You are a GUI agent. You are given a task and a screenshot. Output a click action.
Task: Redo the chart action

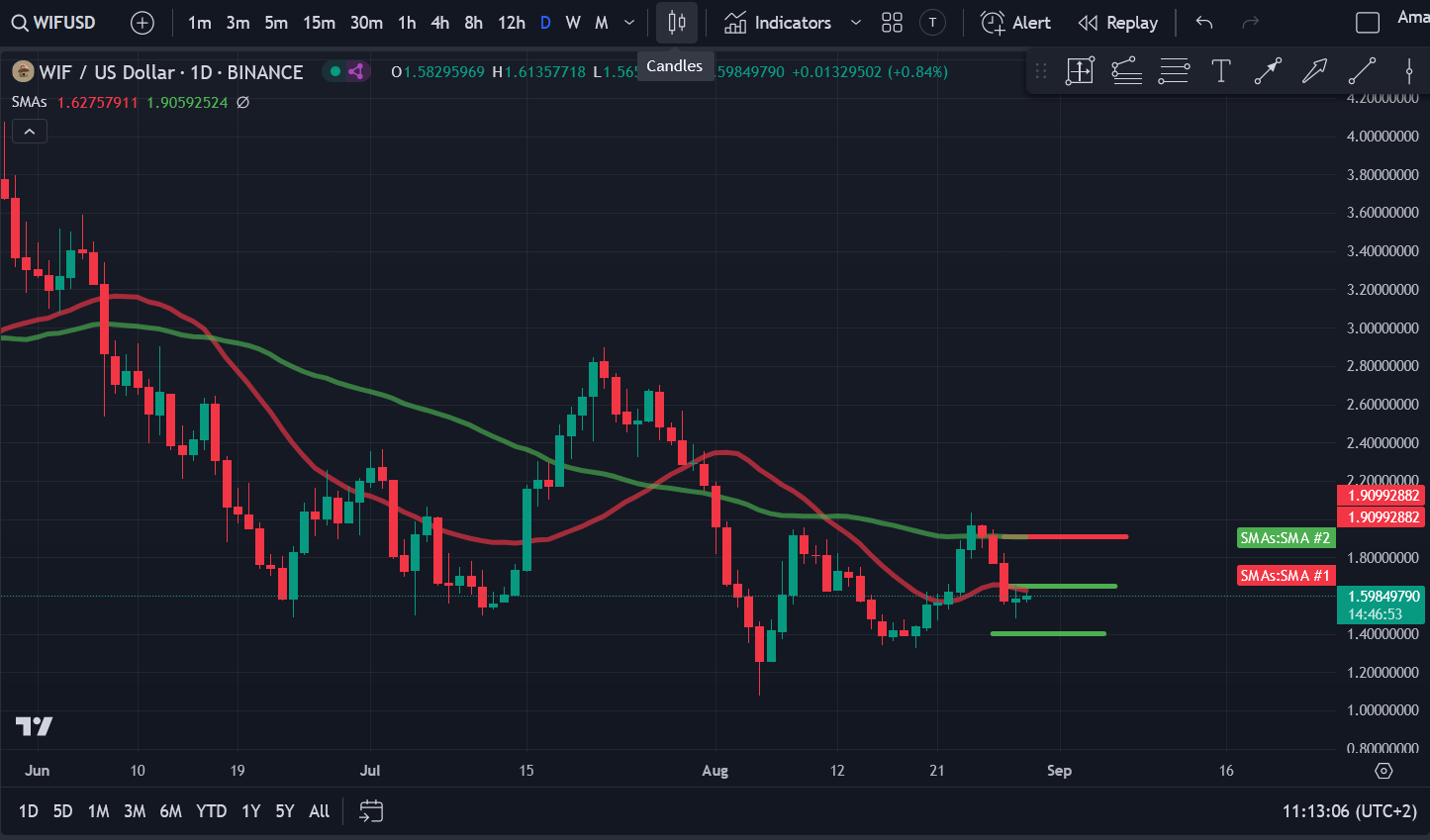tap(1251, 23)
